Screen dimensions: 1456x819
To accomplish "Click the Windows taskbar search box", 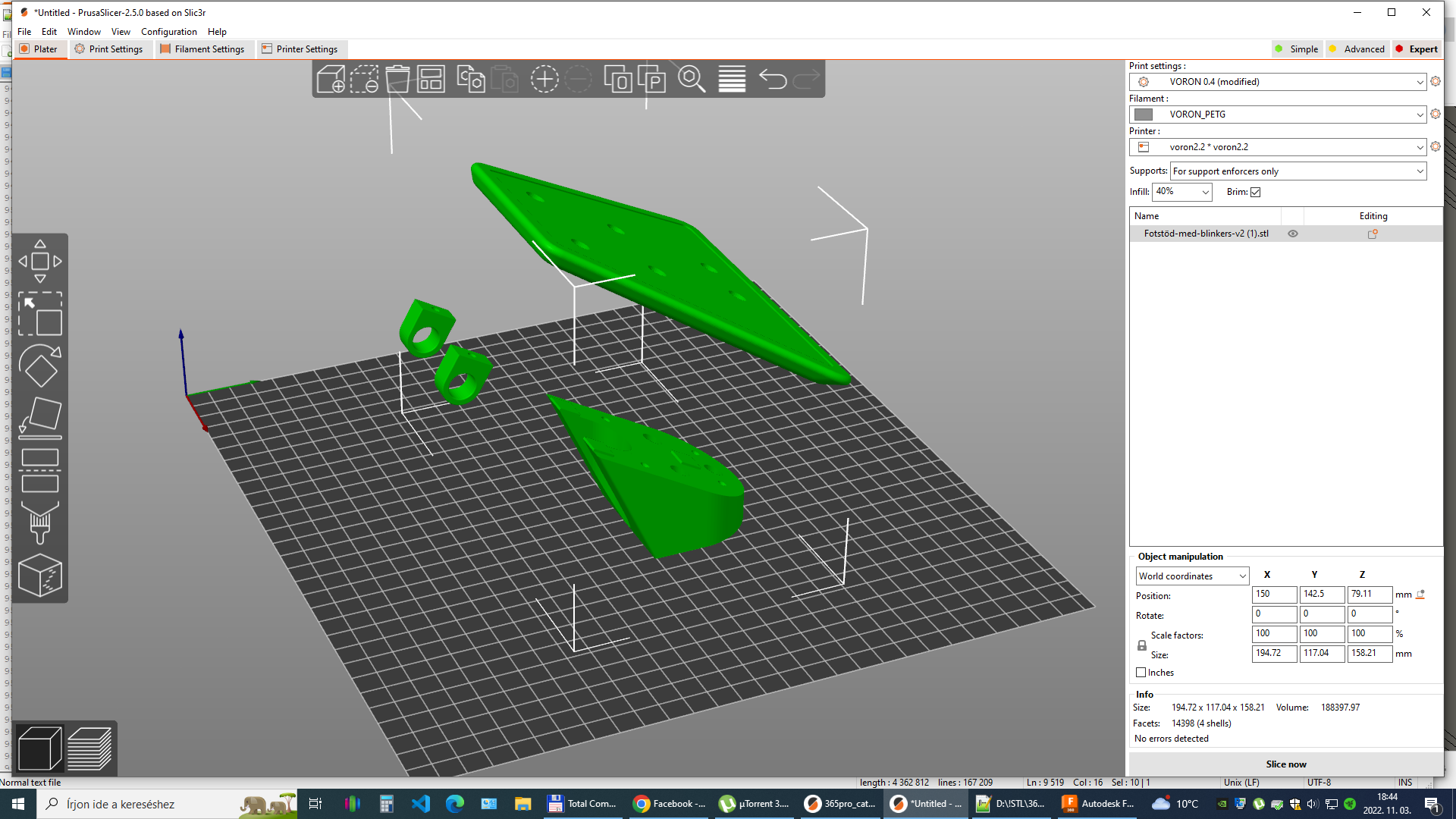I will (167, 804).
